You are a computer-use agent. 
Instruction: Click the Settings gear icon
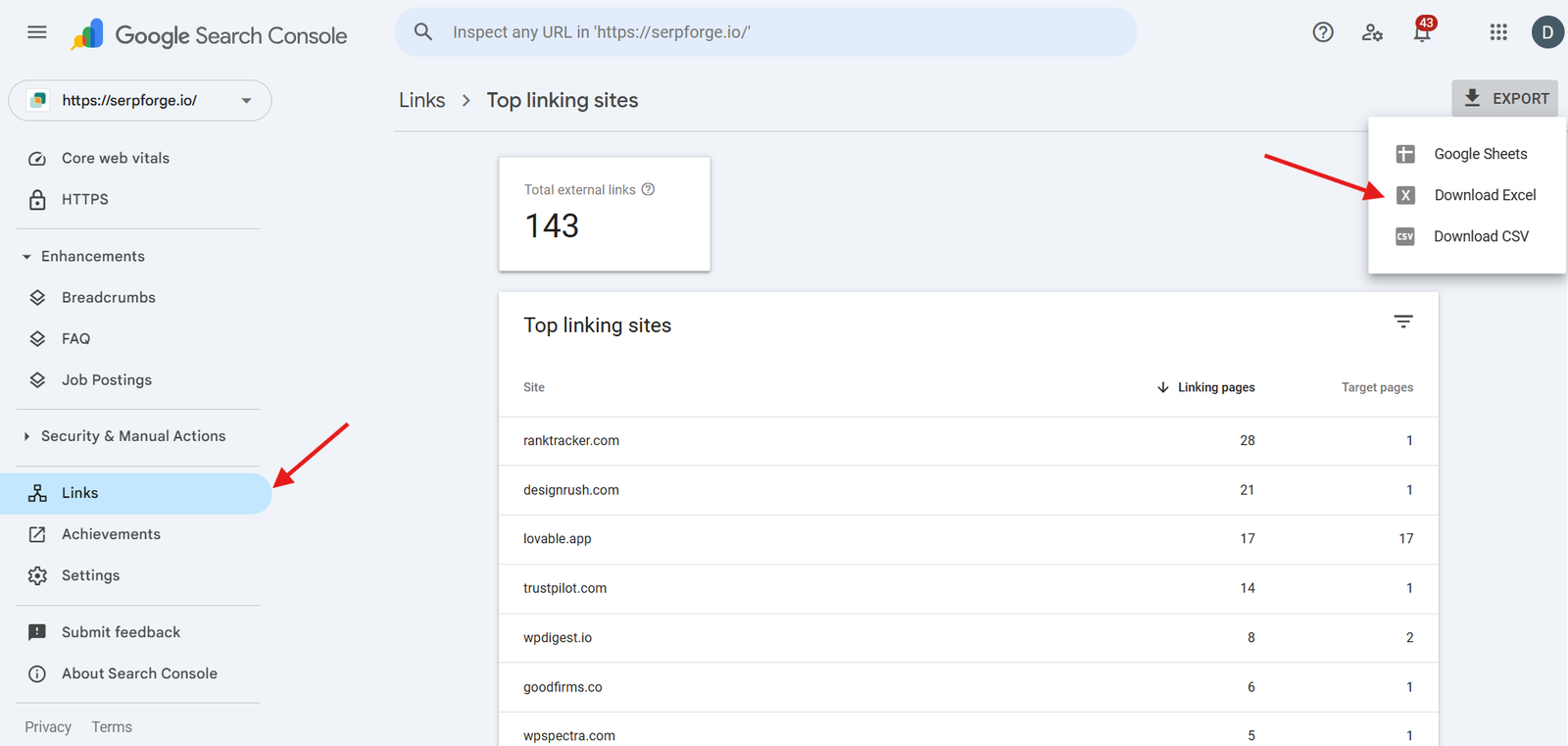[37, 575]
